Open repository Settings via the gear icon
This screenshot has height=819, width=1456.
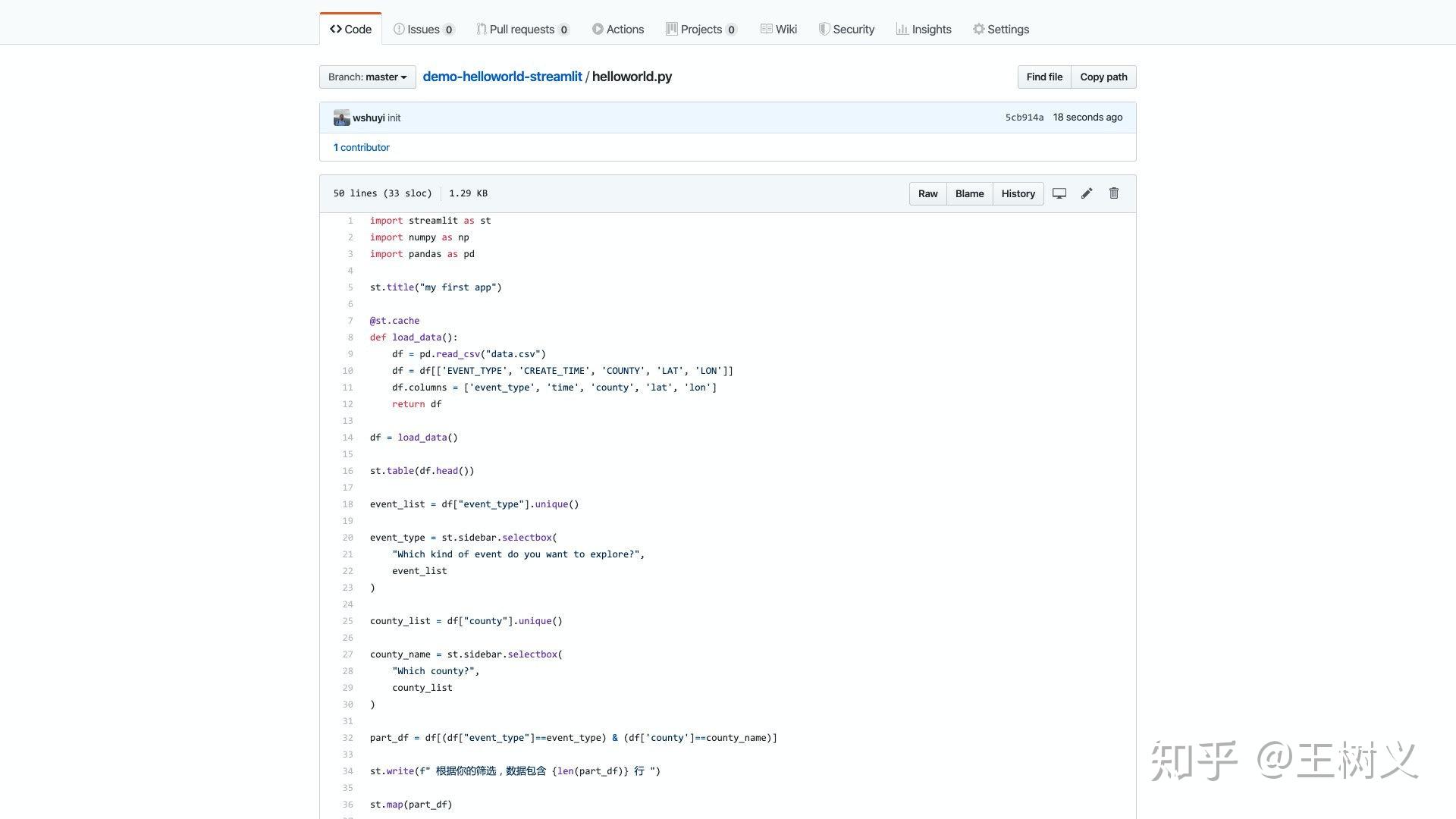click(x=1001, y=29)
